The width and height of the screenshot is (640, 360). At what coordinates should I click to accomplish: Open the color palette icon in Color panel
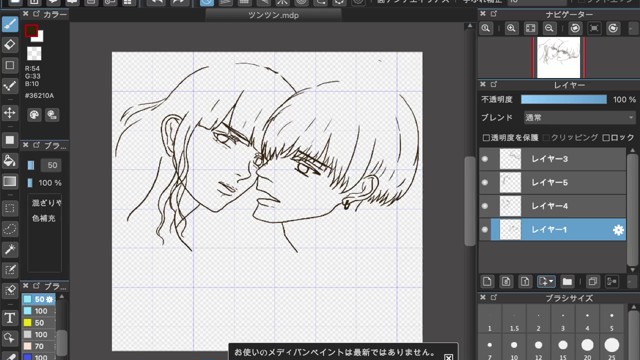coord(34,115)
